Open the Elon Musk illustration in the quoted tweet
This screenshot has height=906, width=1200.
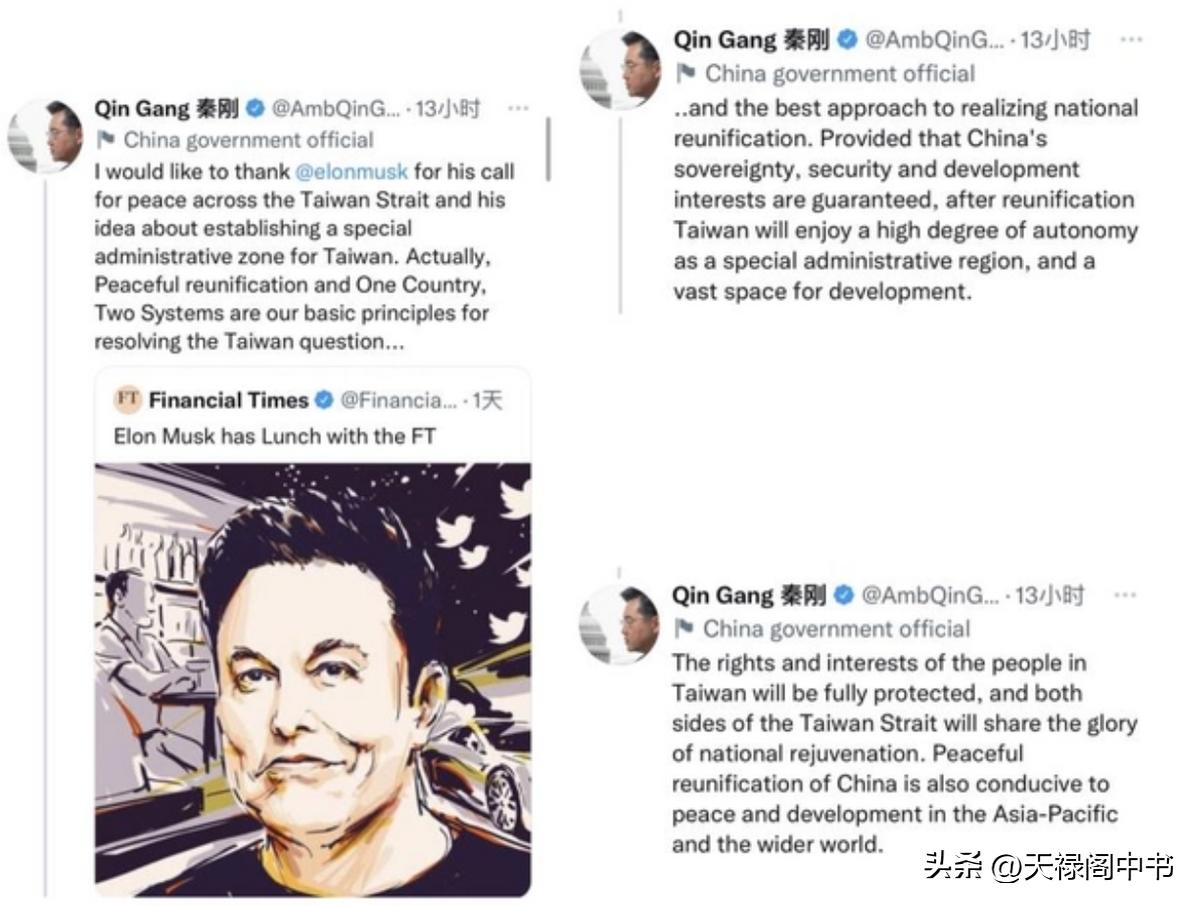click(x=313, y=678)
